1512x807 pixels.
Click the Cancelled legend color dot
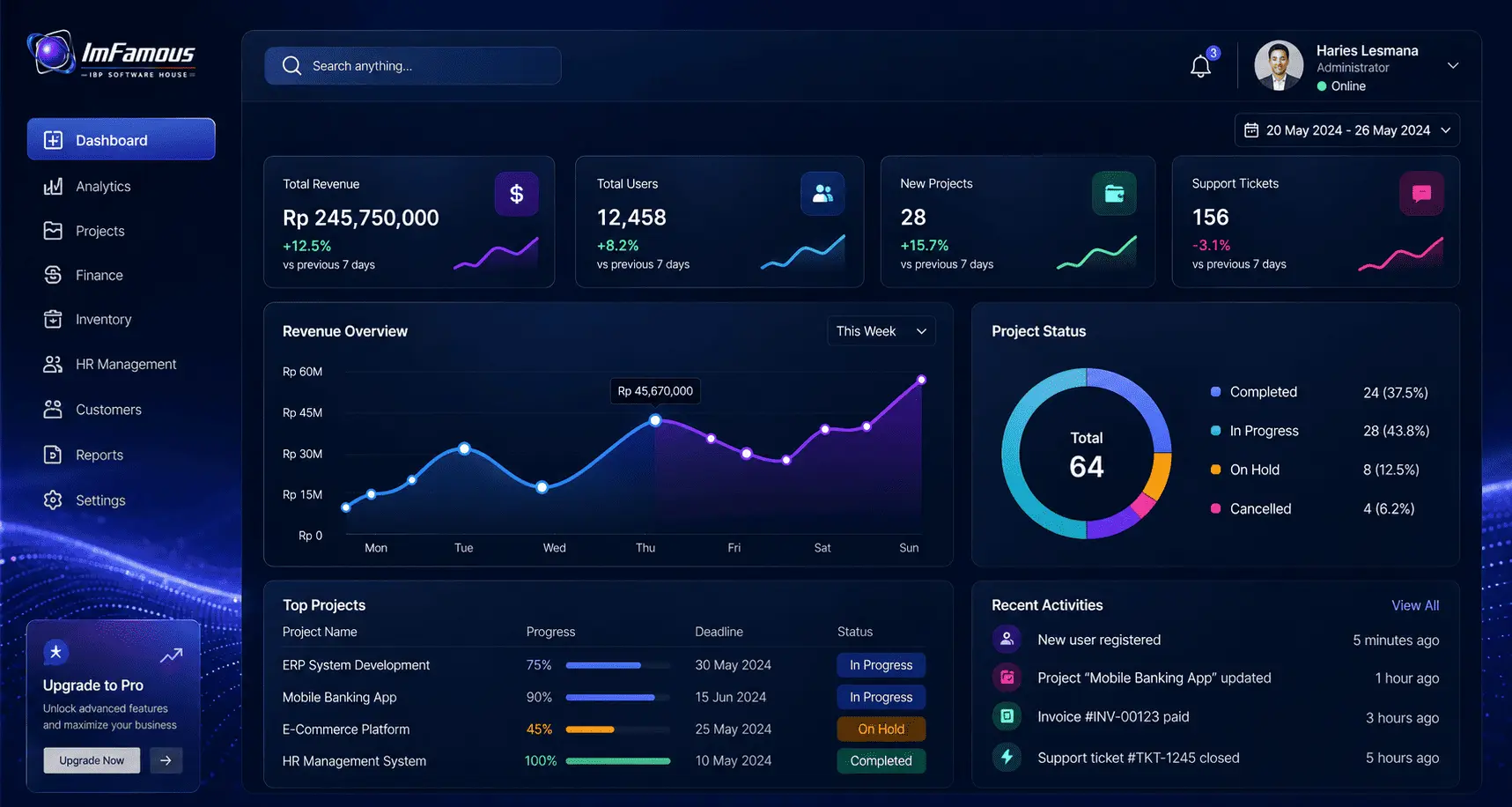click(x=1215, y=508)
